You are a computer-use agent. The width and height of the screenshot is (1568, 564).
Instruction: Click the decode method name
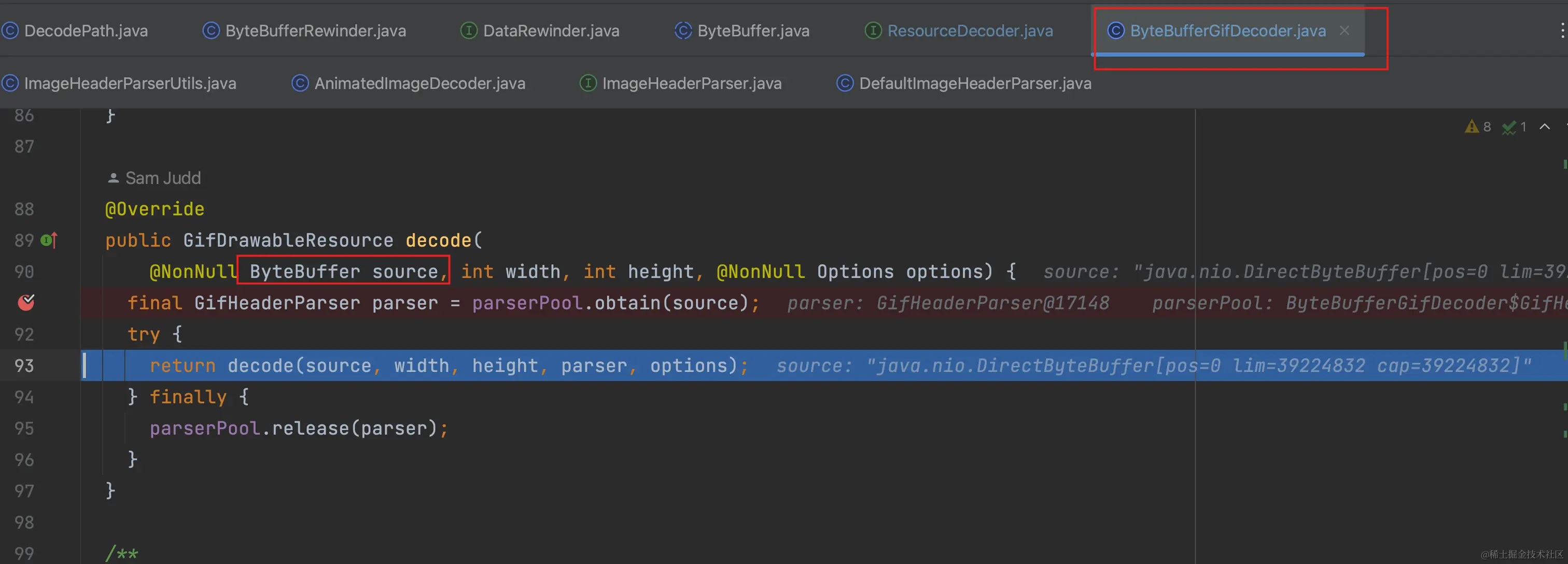pos(438,241)
